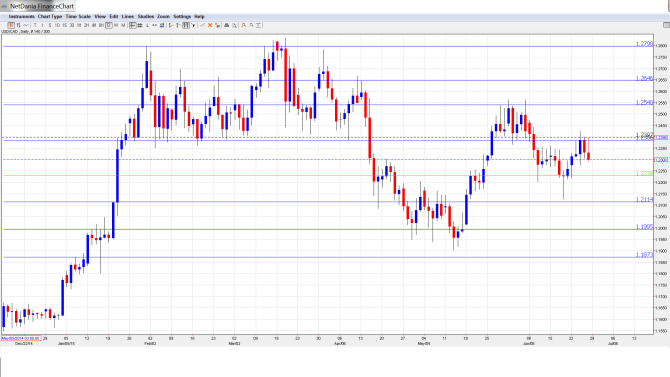The image size is (670, 377).
Task: Switch to 8 hour time scale
Action: pyautogui.click(x=101, y=26)
